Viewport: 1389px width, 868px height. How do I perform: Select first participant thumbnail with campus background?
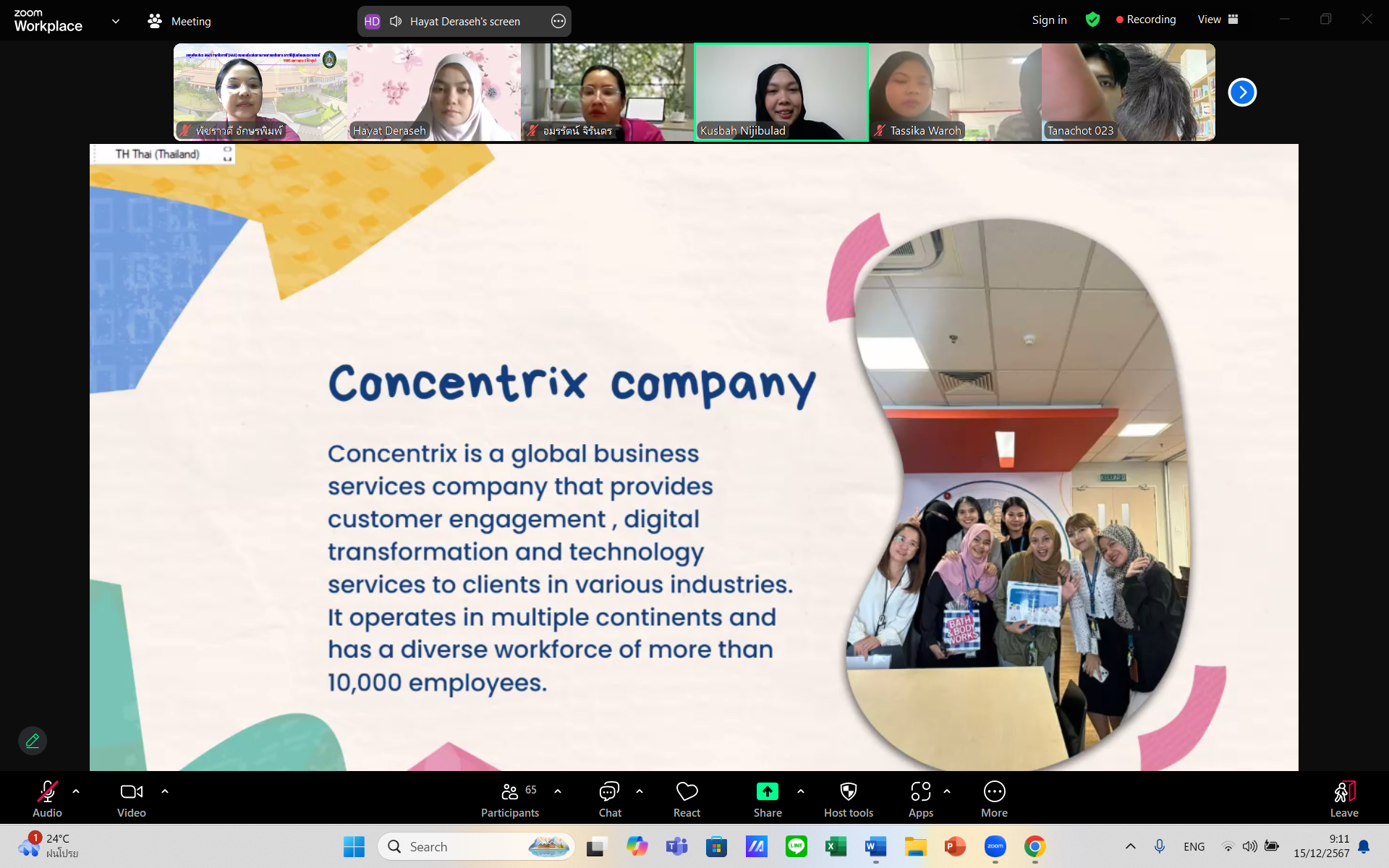tap(260, 92)
